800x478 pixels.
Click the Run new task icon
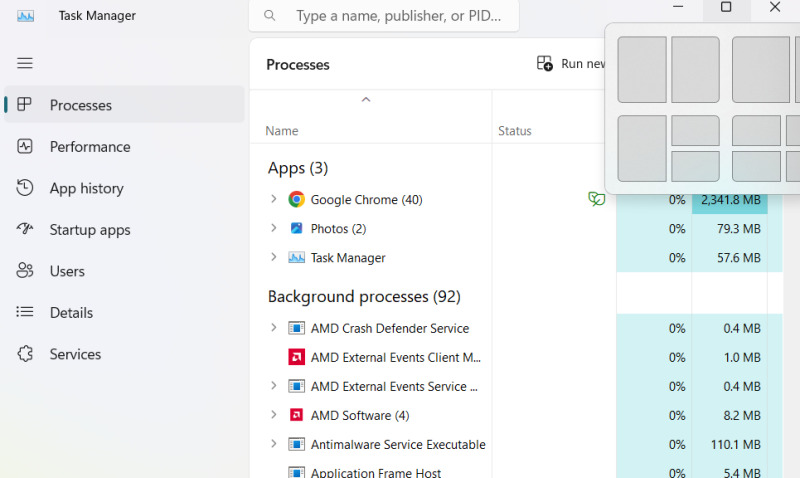click(544, 63)
